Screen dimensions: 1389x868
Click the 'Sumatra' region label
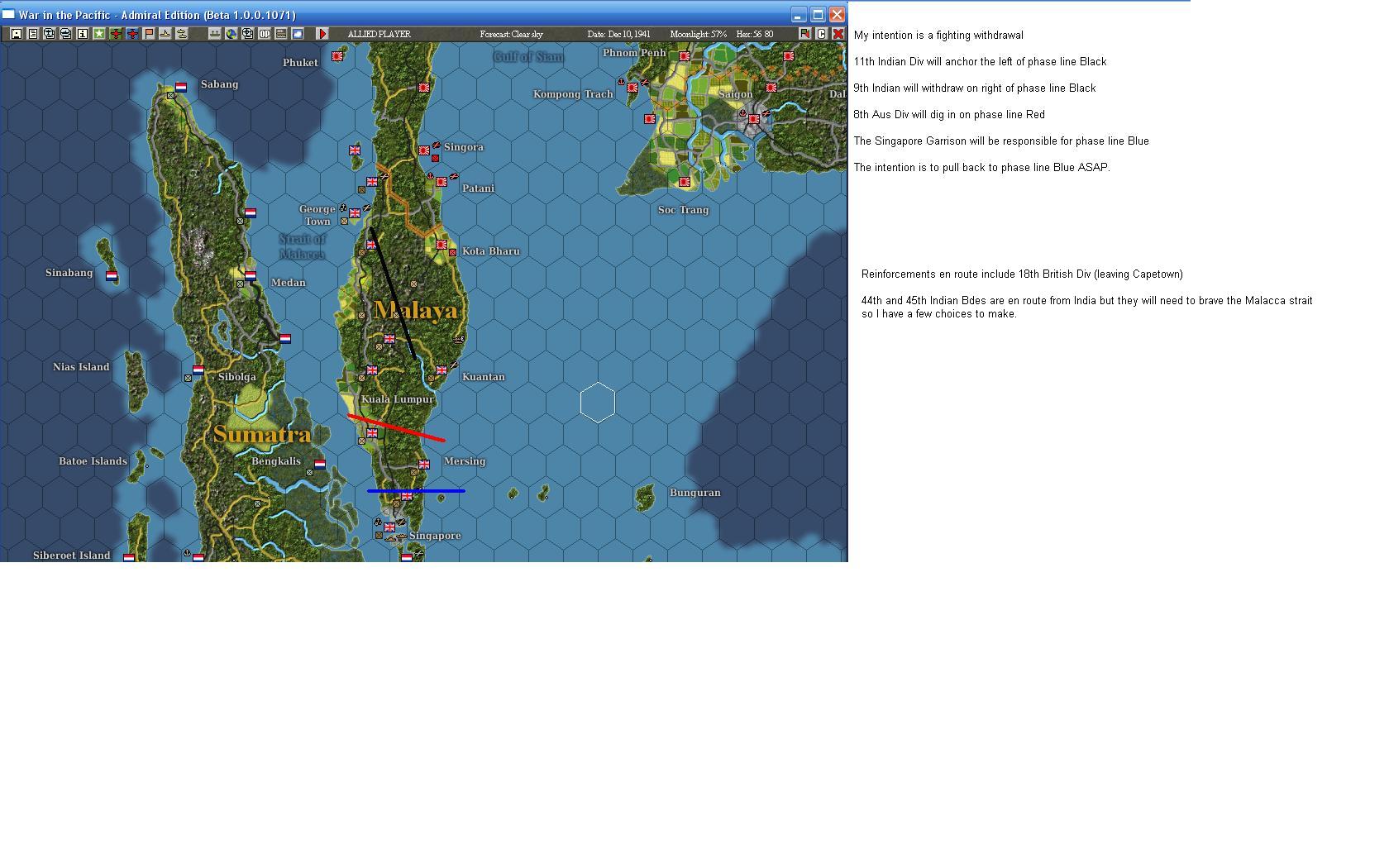(x=262, y=434)
